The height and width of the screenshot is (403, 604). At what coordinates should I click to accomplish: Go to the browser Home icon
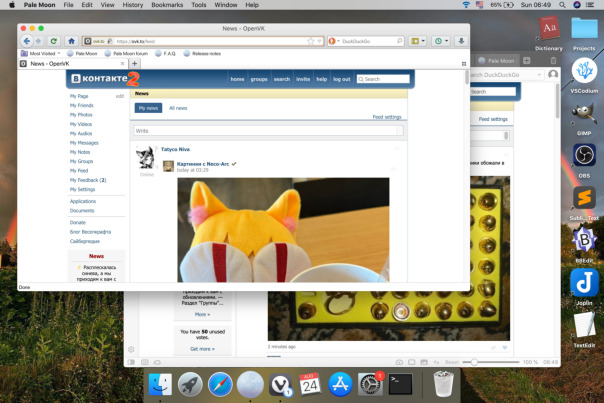click(71, 41)
